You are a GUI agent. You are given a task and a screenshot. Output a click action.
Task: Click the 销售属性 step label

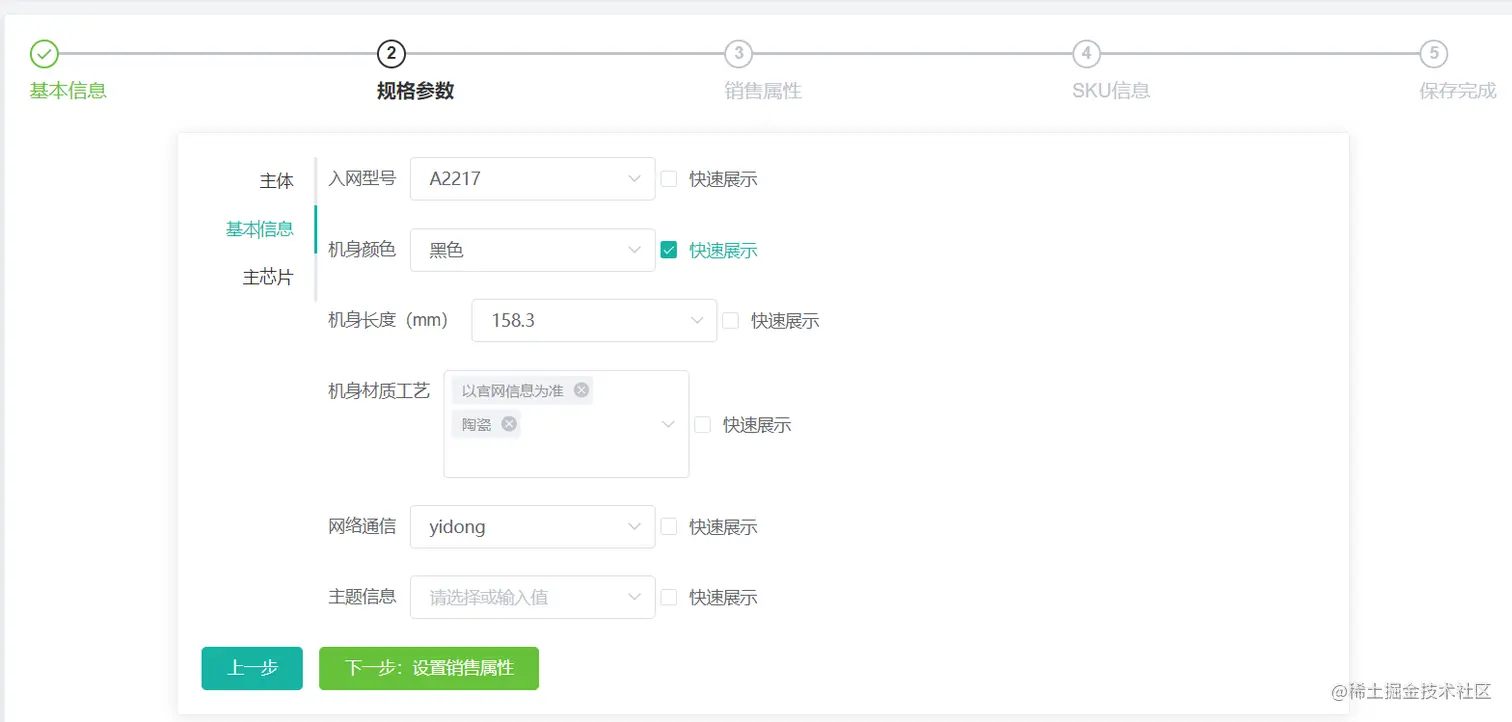pos(763,91)
